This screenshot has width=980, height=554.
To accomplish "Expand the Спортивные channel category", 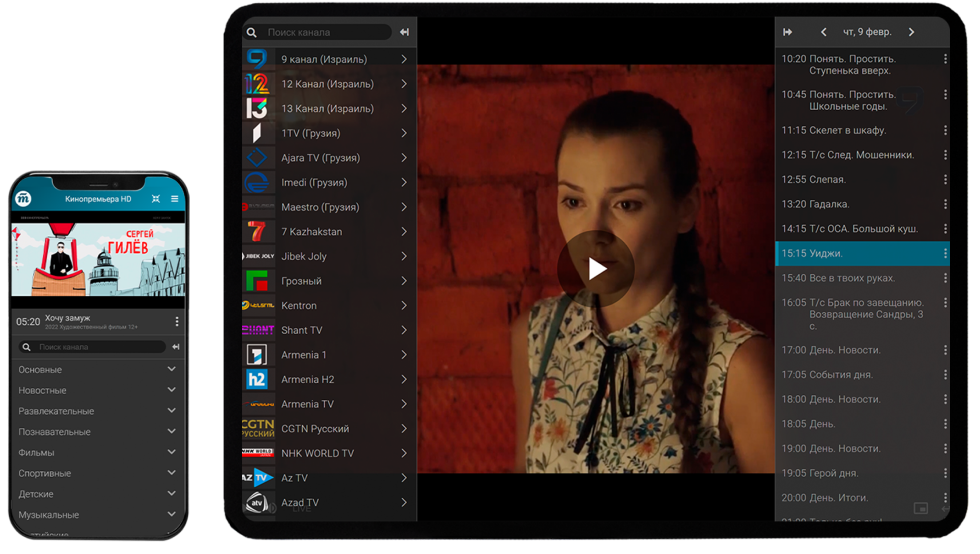I will 171,473.
